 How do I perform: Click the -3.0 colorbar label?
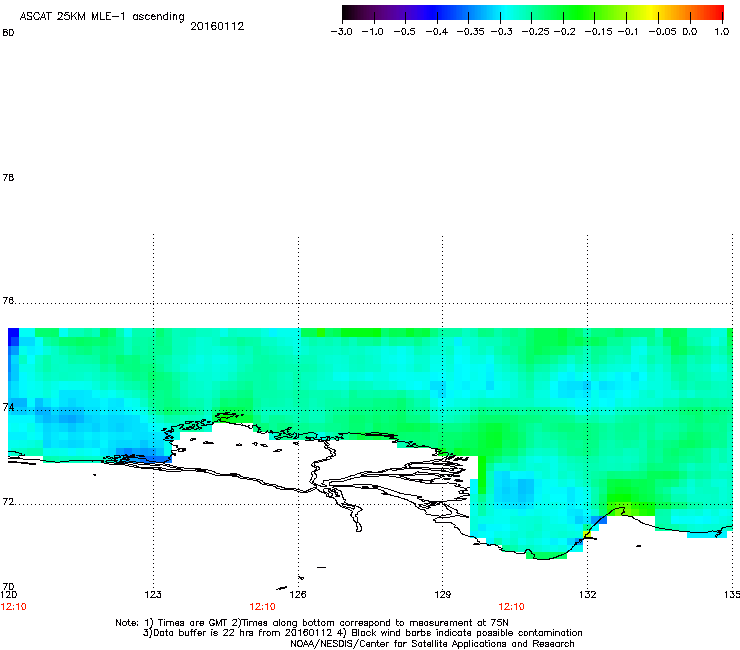coord(341,32)
